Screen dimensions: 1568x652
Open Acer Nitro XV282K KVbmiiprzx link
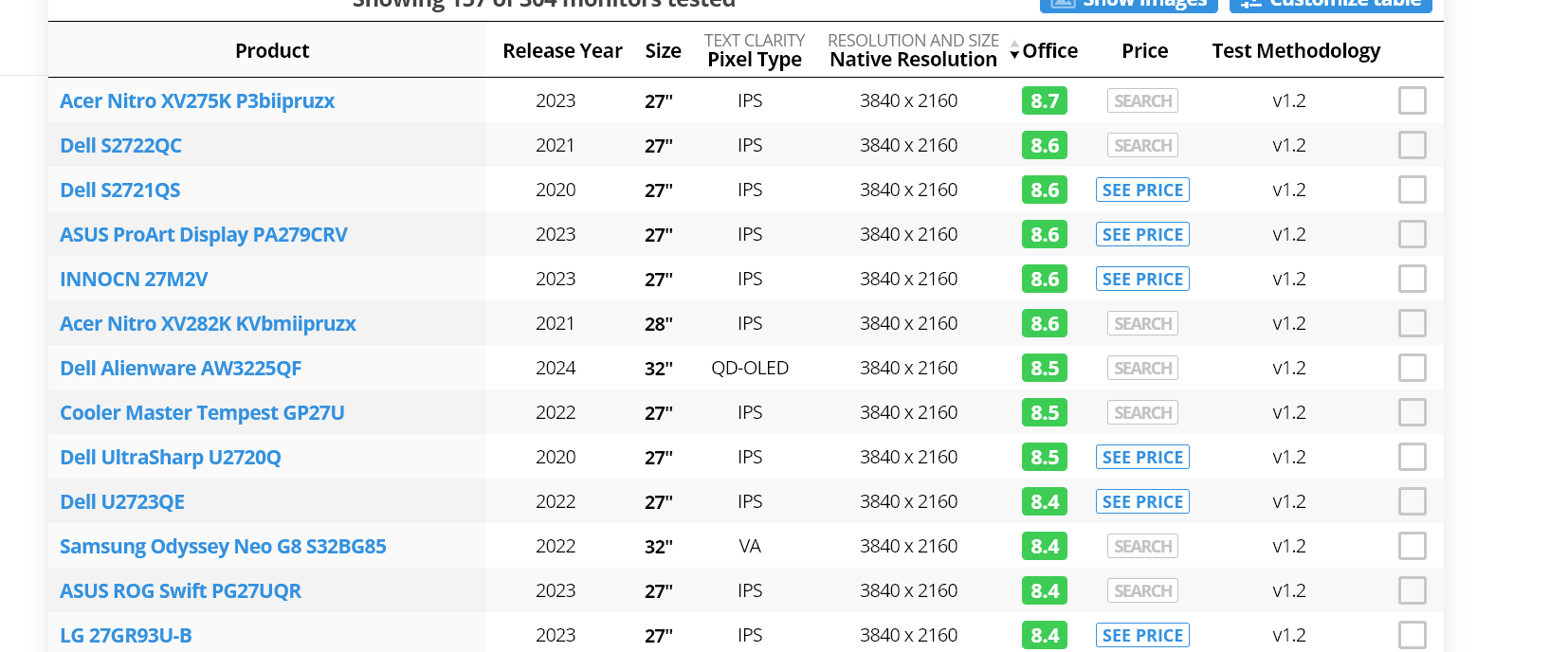pyautogui.click(x=208, y=323)
